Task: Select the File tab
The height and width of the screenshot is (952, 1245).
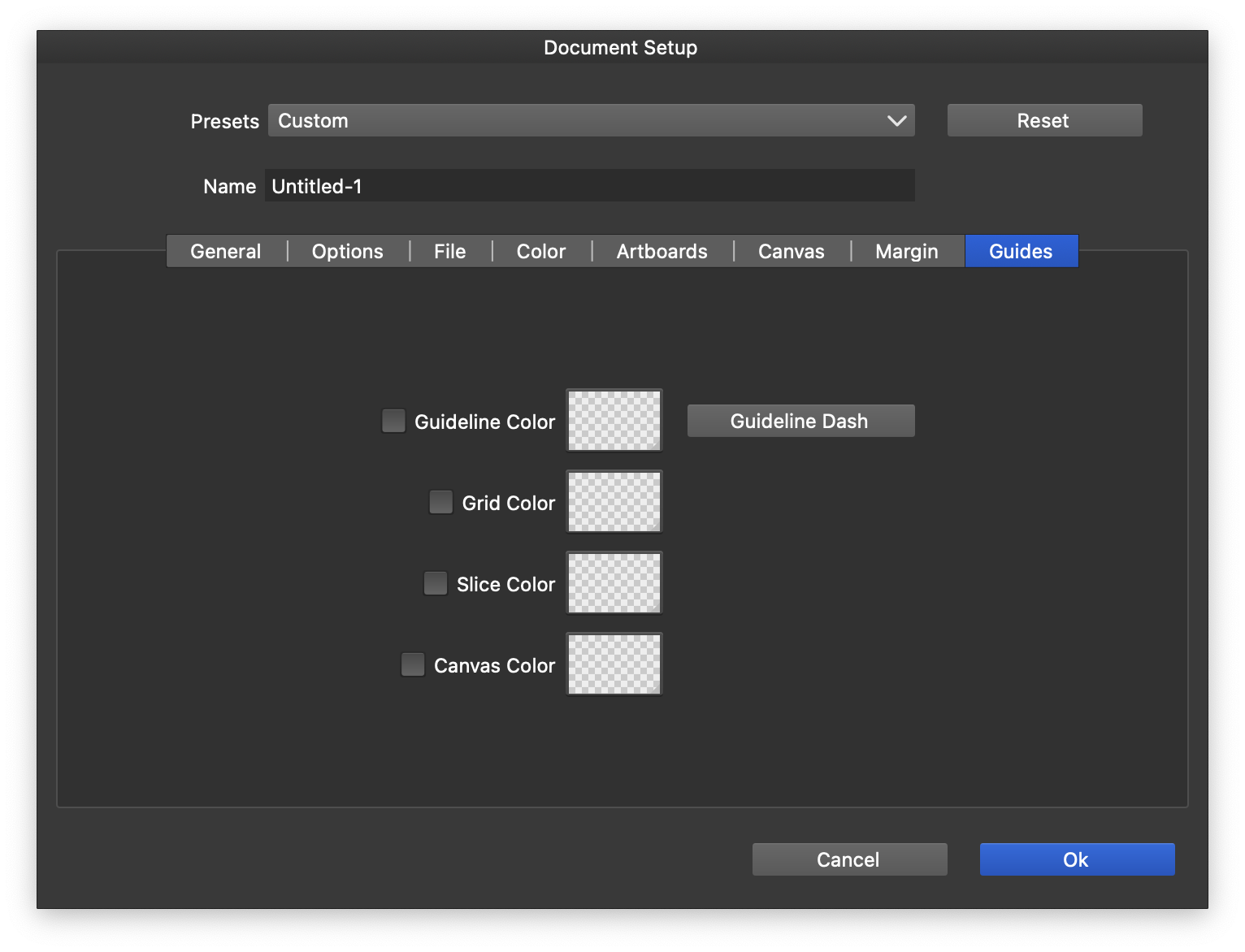Action: coord(449,251)
